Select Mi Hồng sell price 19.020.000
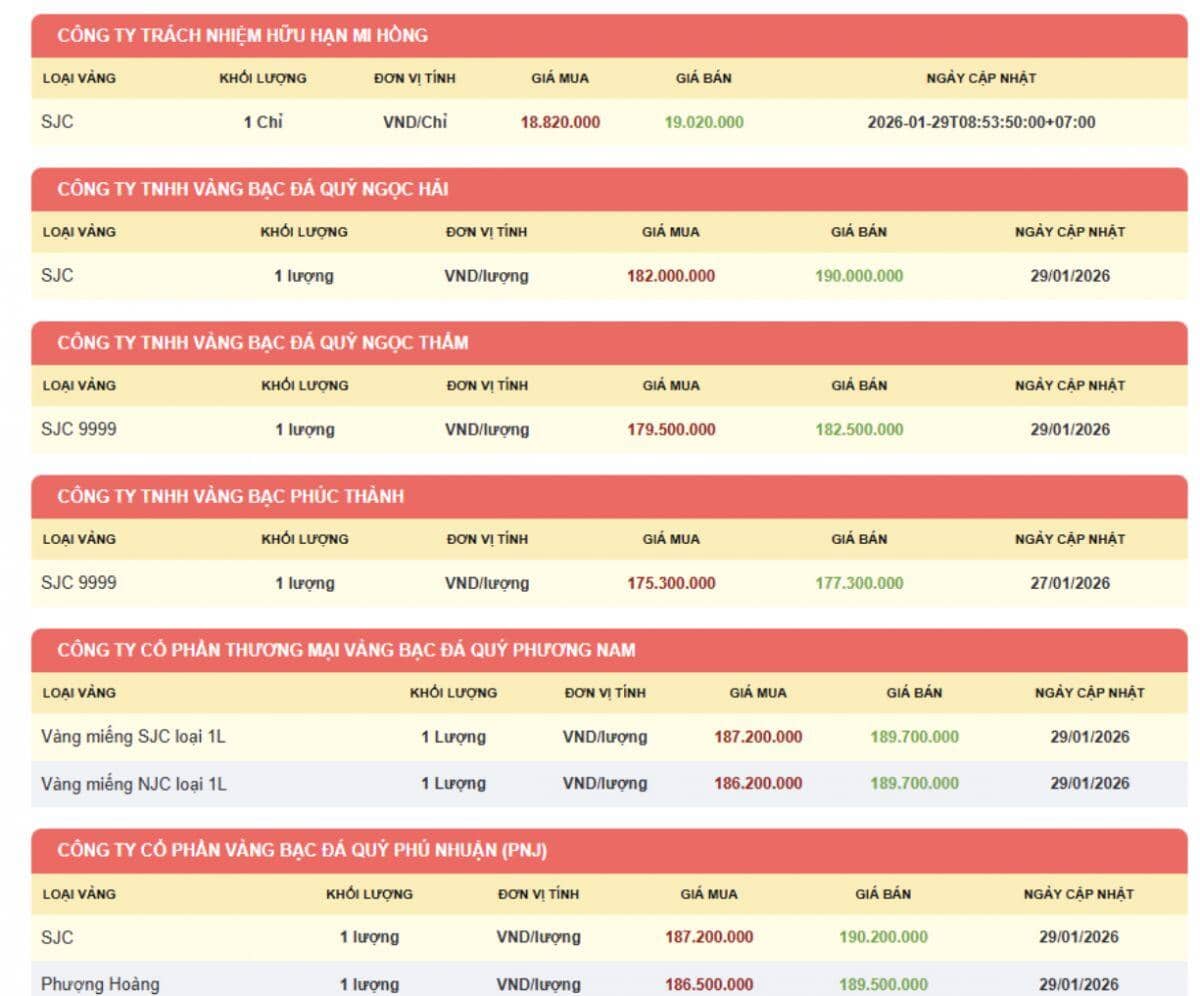This screenshot has height=996, width=1200. click(704, 122)
